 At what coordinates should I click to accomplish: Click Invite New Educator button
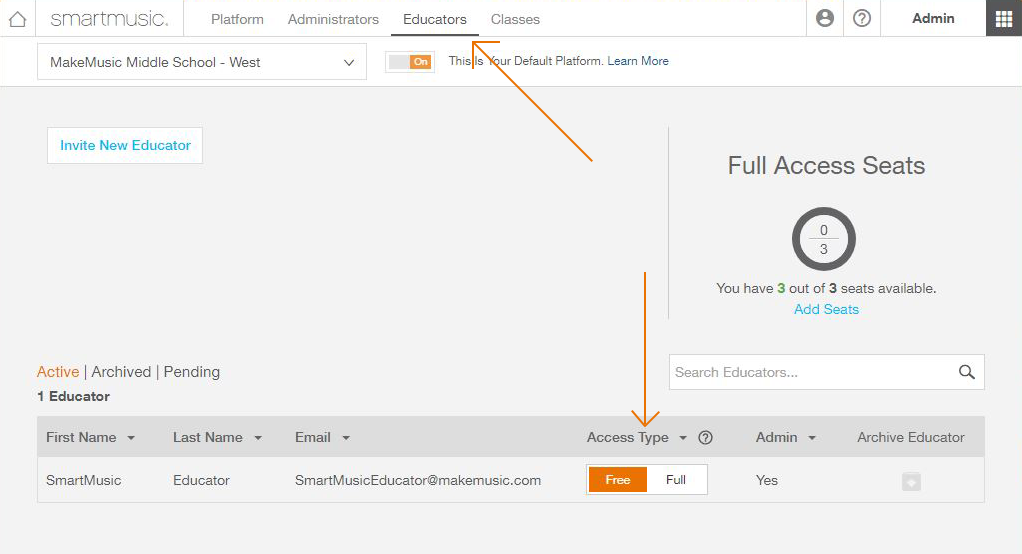(x=125, y=145)
